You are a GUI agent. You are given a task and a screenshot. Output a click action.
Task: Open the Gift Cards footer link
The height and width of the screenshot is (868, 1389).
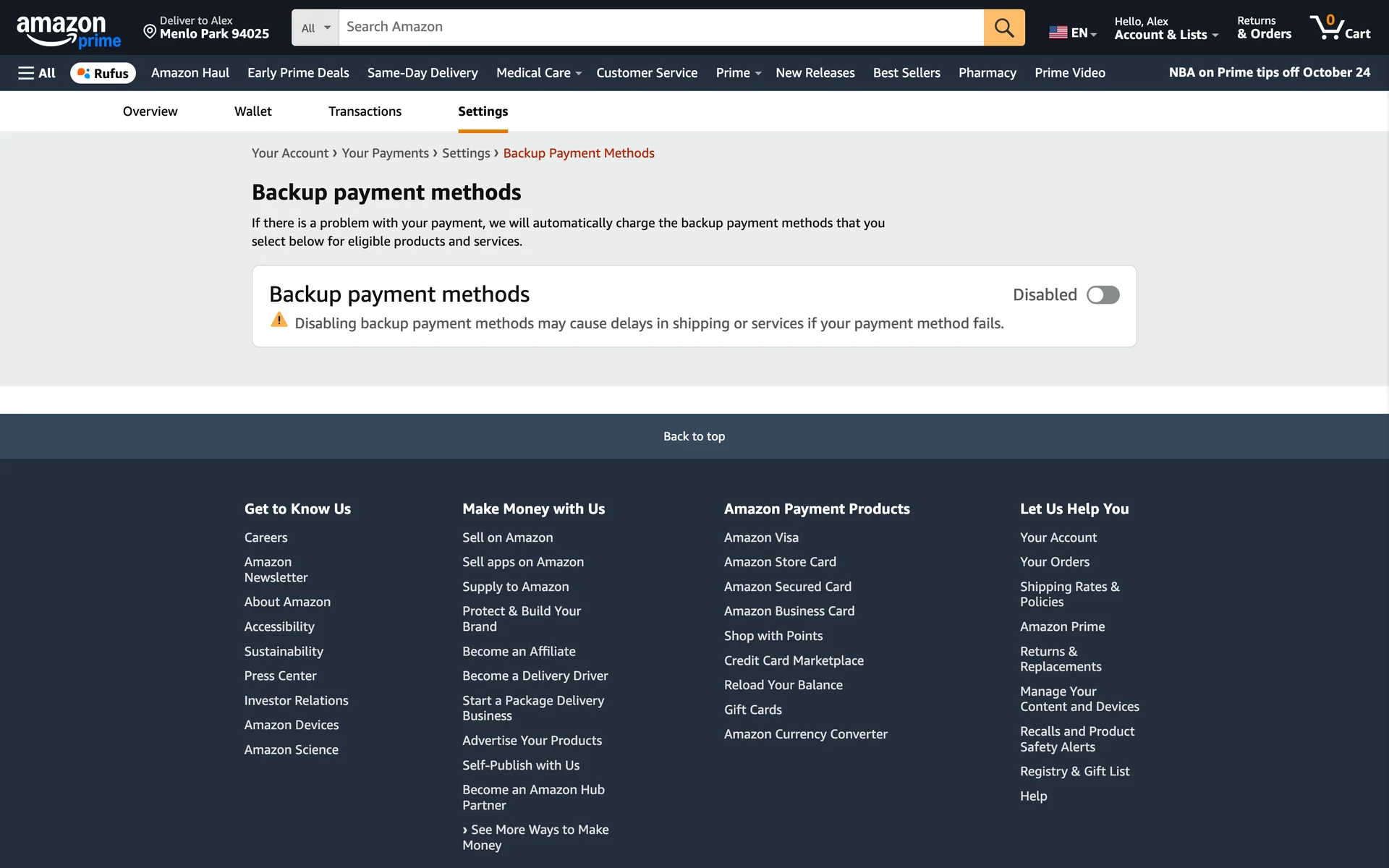pos(752,710)
